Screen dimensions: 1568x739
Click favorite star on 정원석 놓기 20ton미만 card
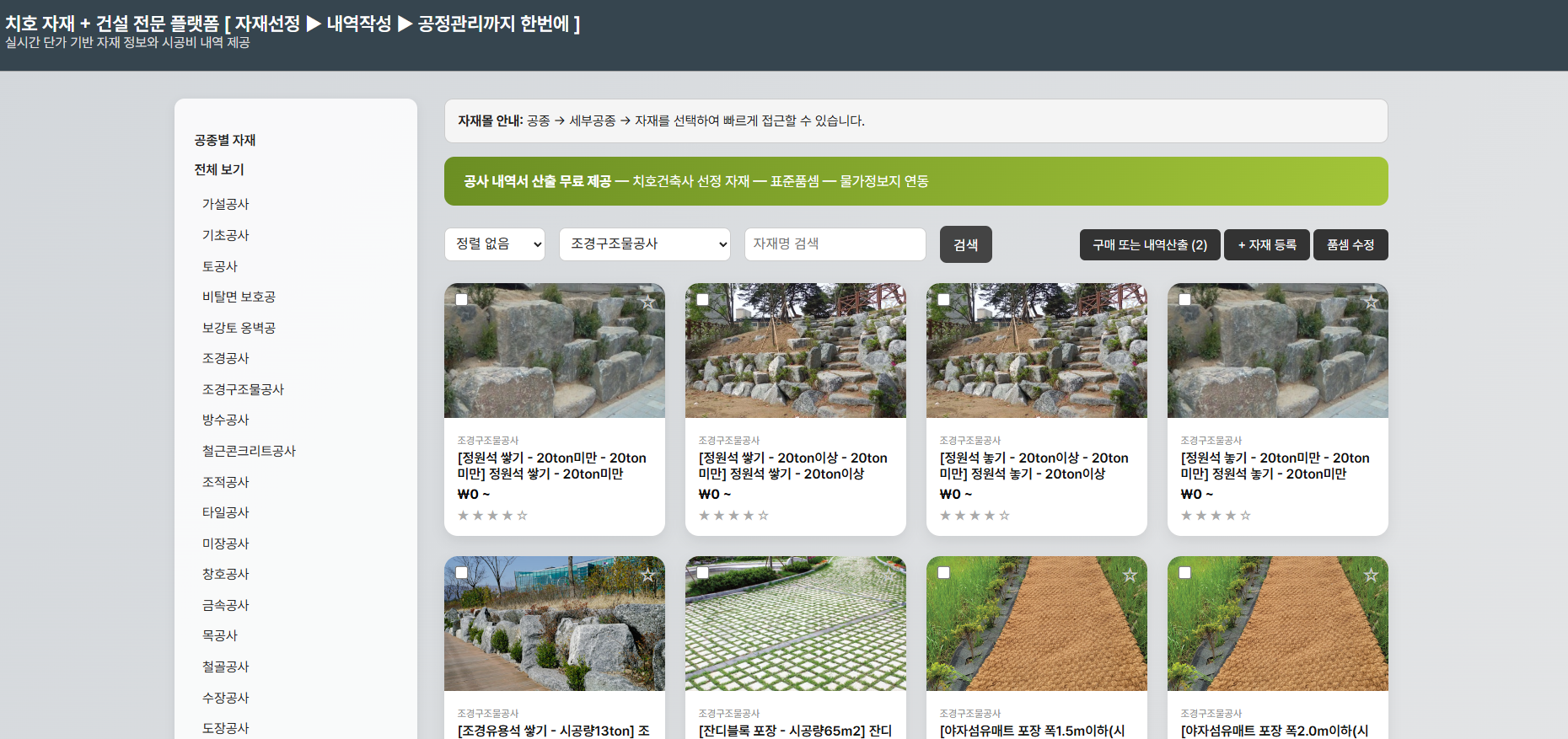coord(1371,302)
